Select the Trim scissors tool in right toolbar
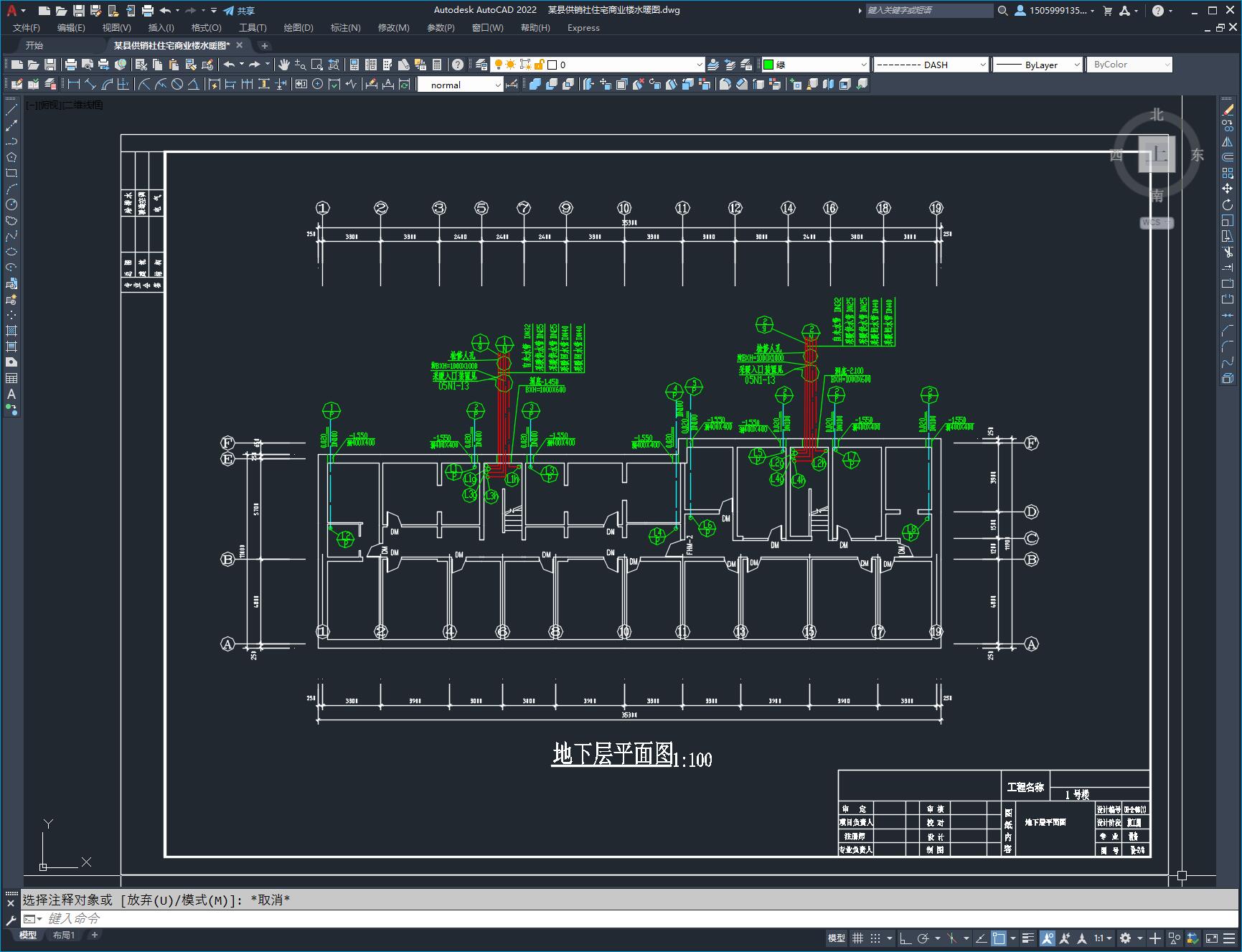Viewport: 1242px width, 952px height. (x=1228, y=252)
